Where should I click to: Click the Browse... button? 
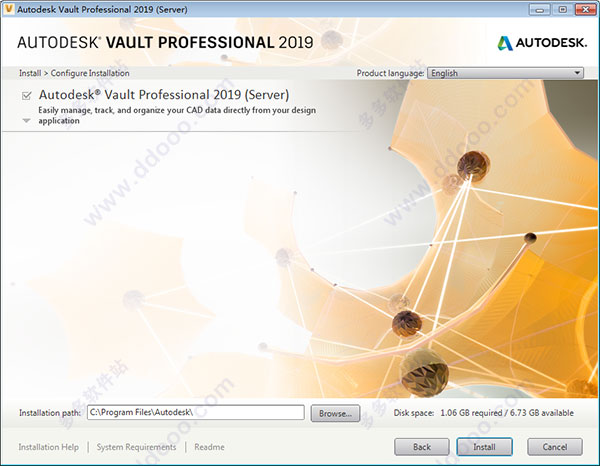point(335,413)
